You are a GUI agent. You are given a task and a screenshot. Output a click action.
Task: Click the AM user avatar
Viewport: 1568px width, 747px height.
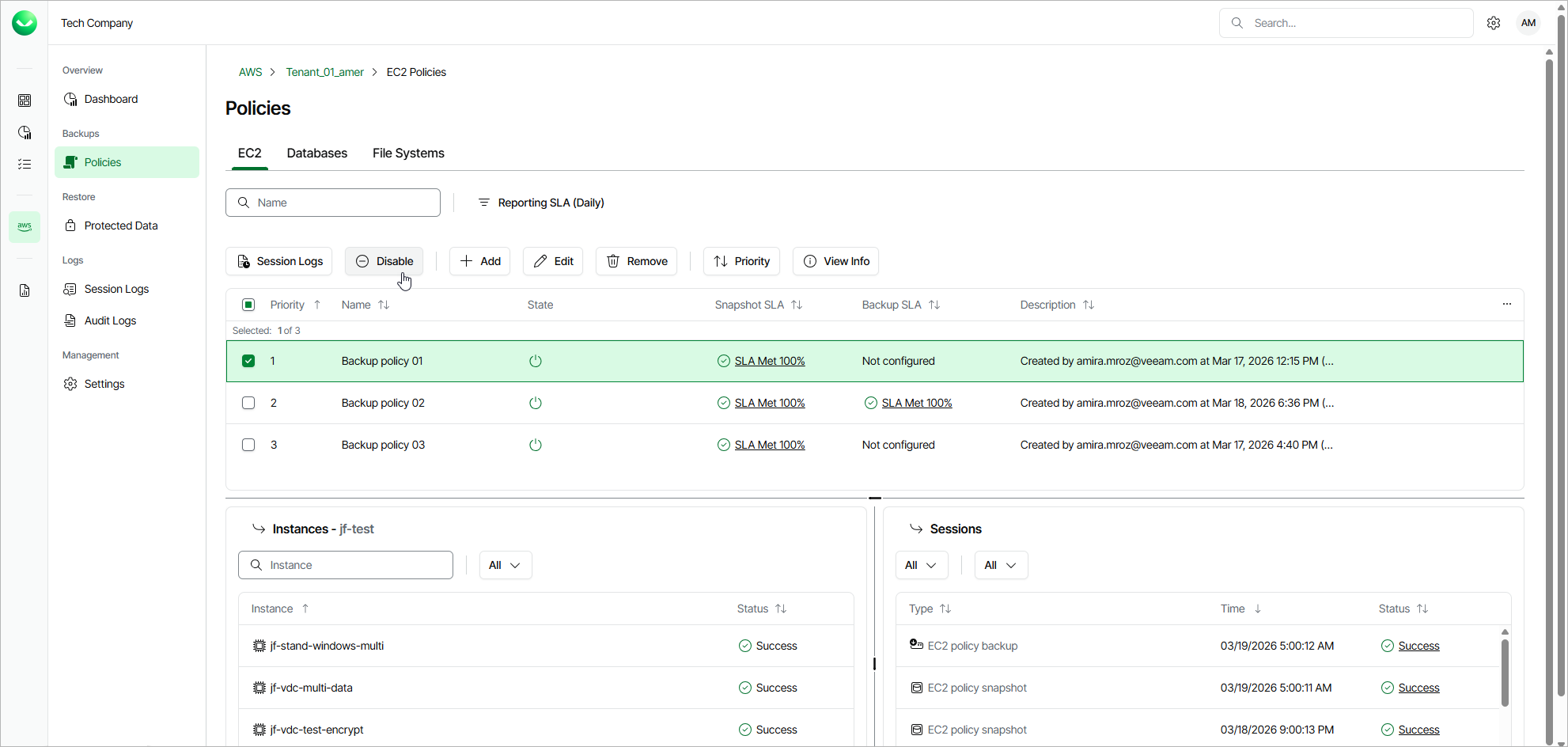(1528, 23)
